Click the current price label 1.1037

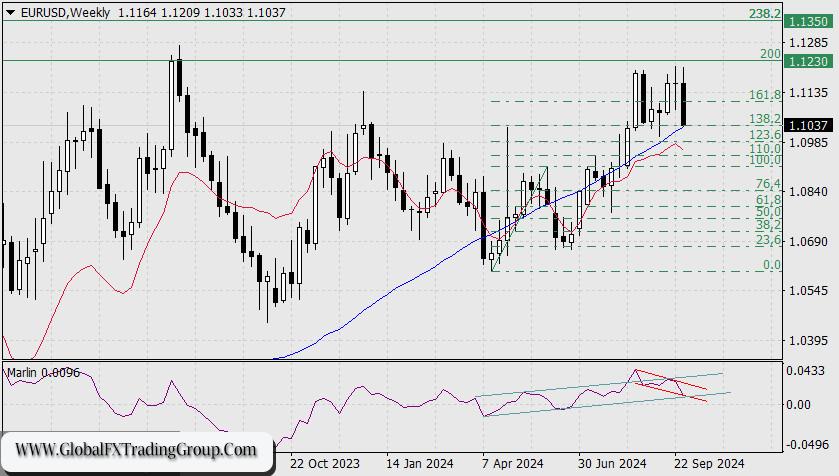click(809, 125)
